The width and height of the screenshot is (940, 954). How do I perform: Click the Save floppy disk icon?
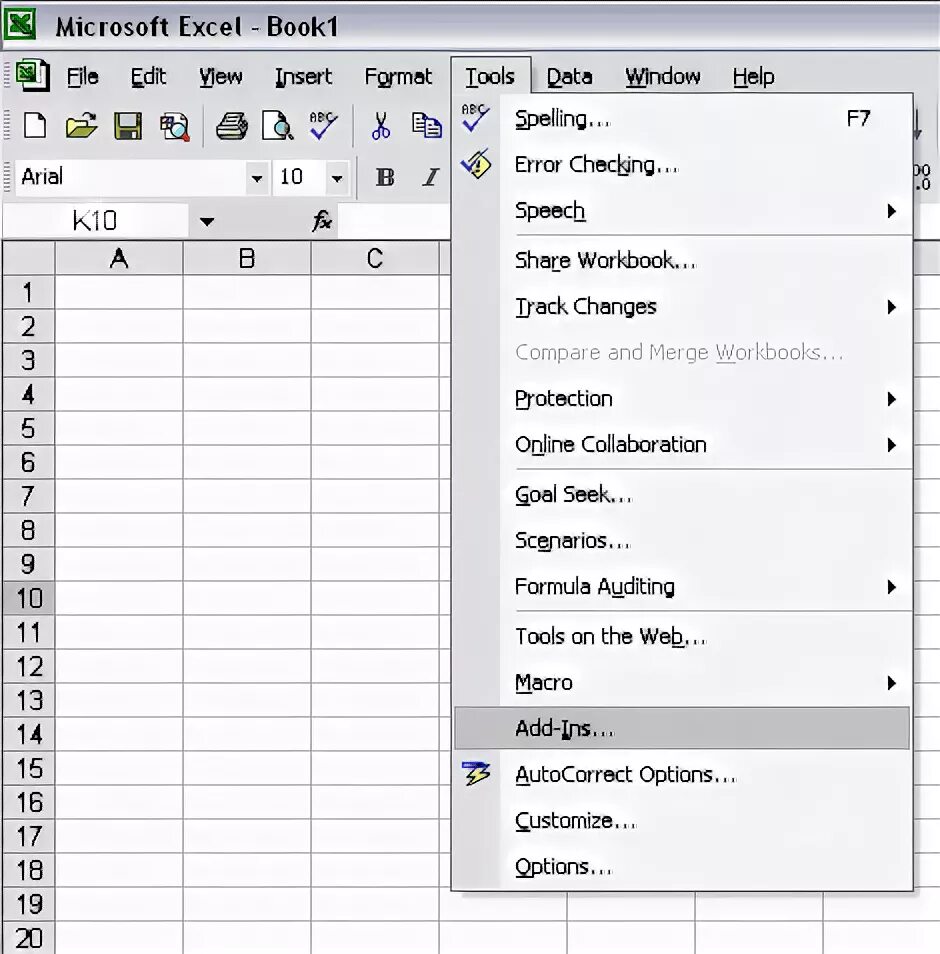click(128, 126)
